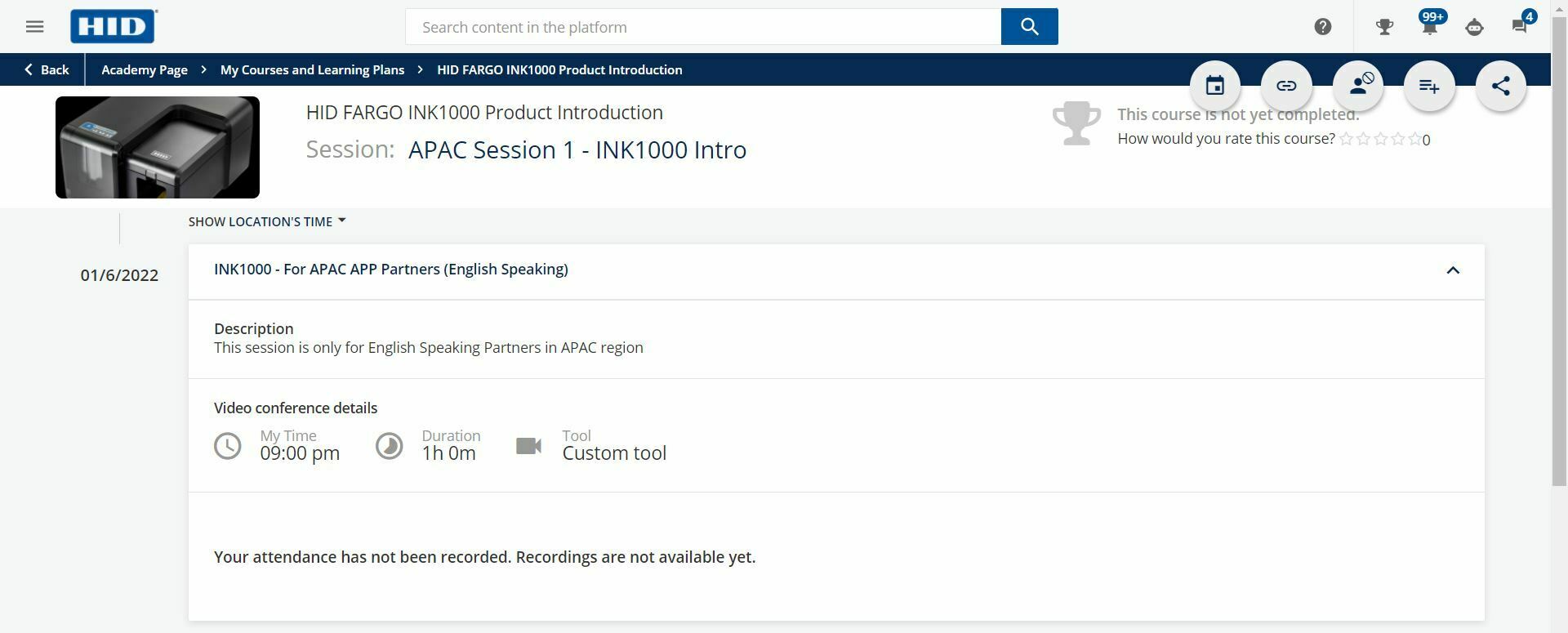Open notifications bell with 99+ badge
The width and height of the screenshot is (1568, 633).
coord(1430,25)
